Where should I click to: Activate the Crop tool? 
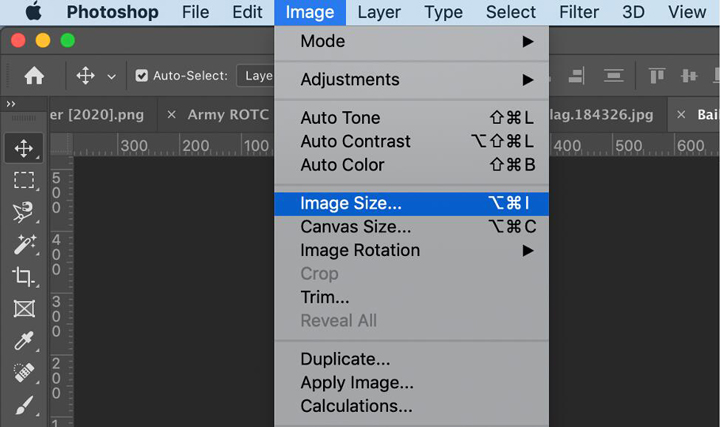point(23,276)
